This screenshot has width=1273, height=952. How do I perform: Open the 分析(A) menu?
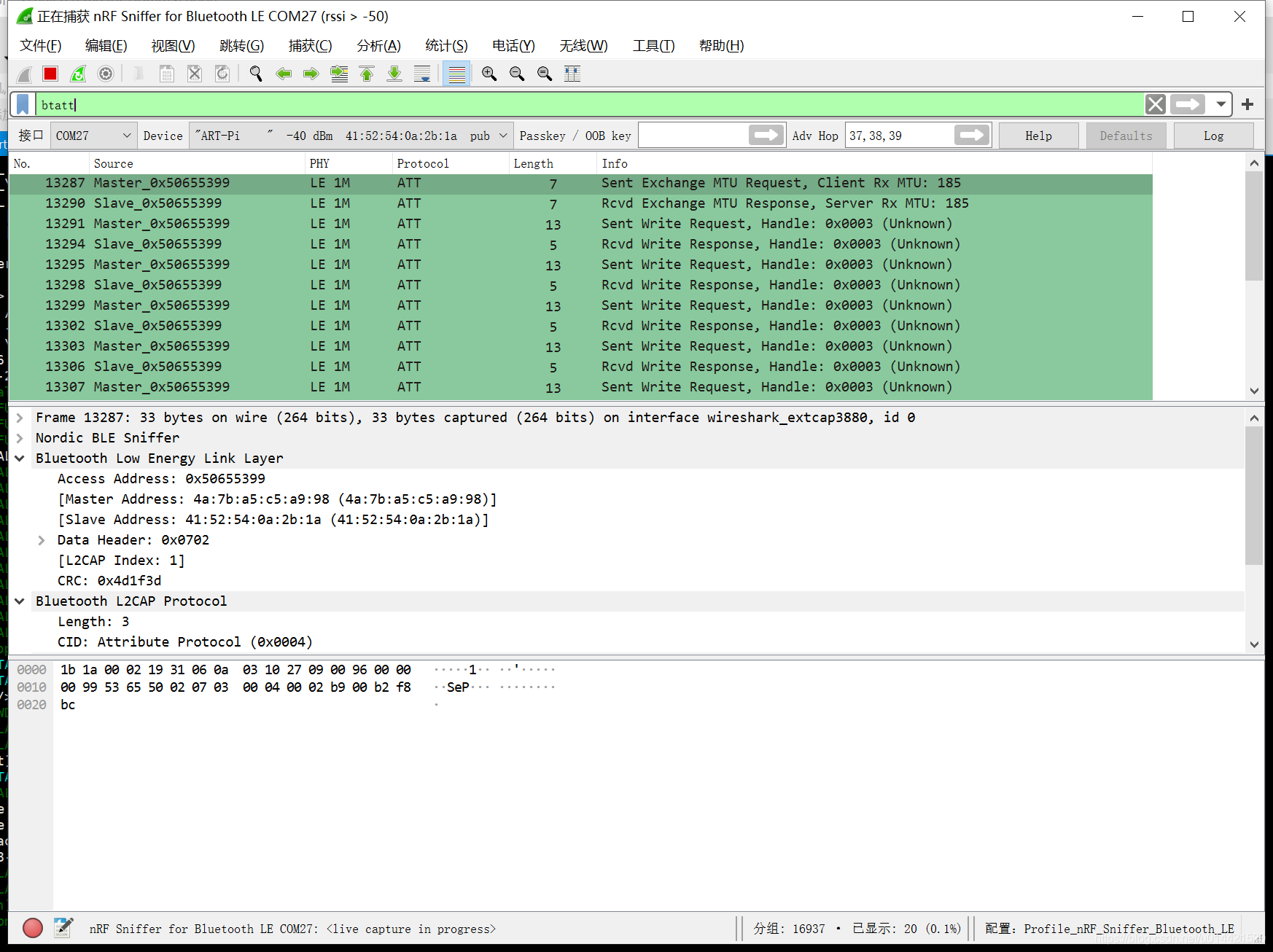click(379, 46)
